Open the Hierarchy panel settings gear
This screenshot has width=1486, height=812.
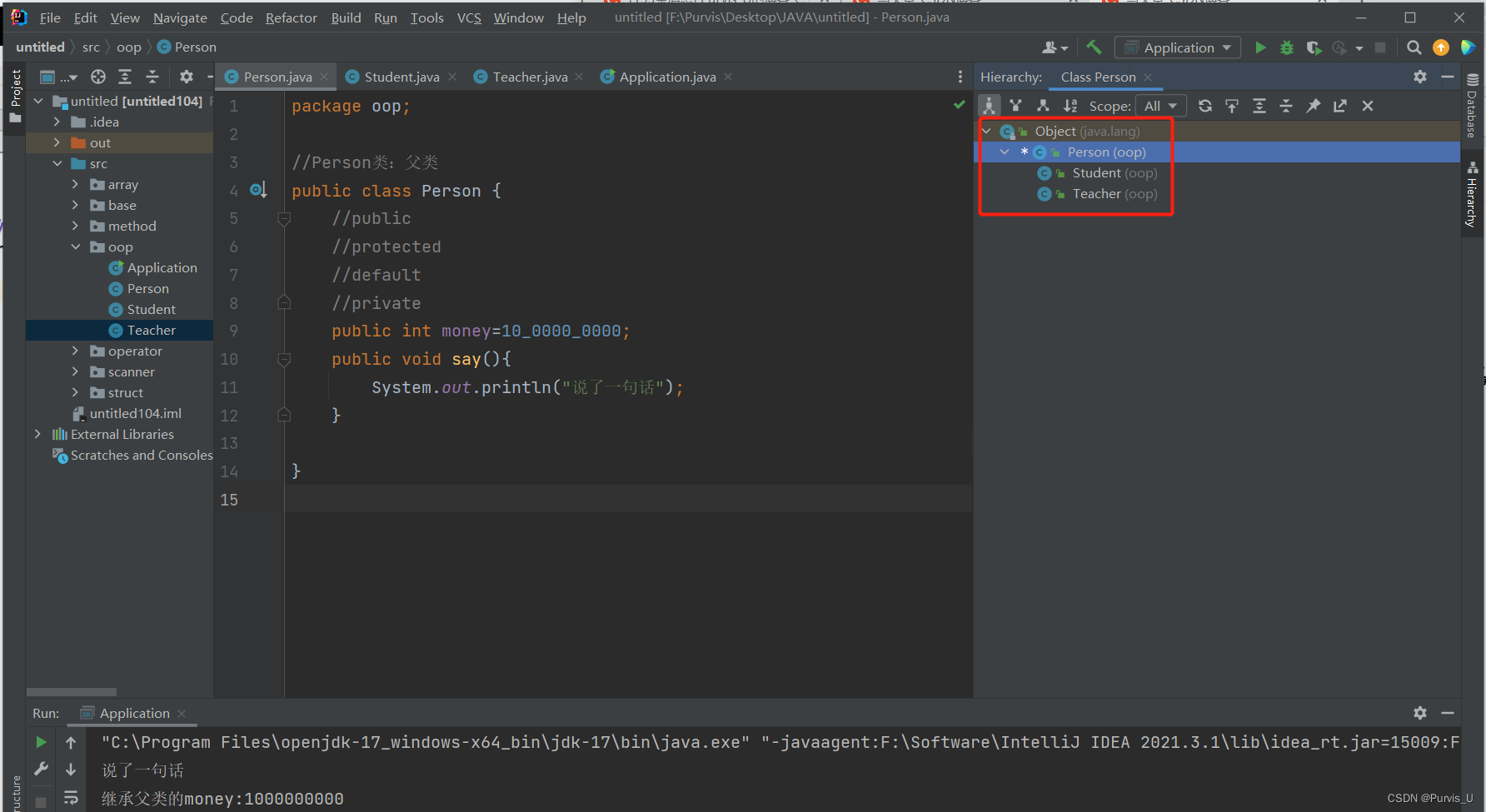pos(1420,77)
